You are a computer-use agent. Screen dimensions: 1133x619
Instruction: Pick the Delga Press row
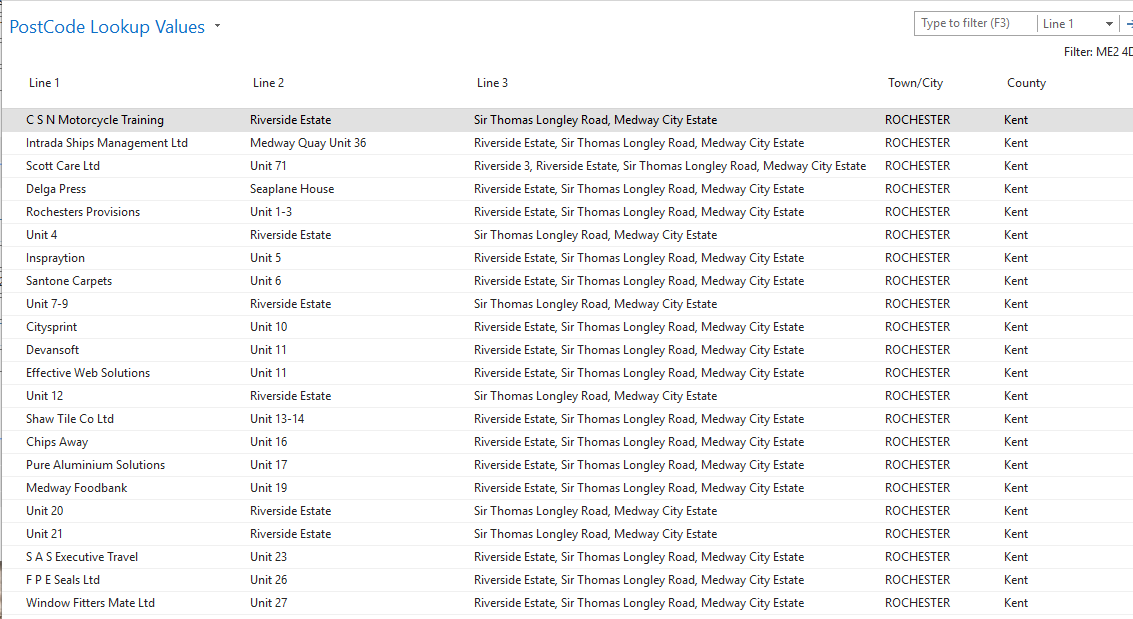tap(566, 189)
